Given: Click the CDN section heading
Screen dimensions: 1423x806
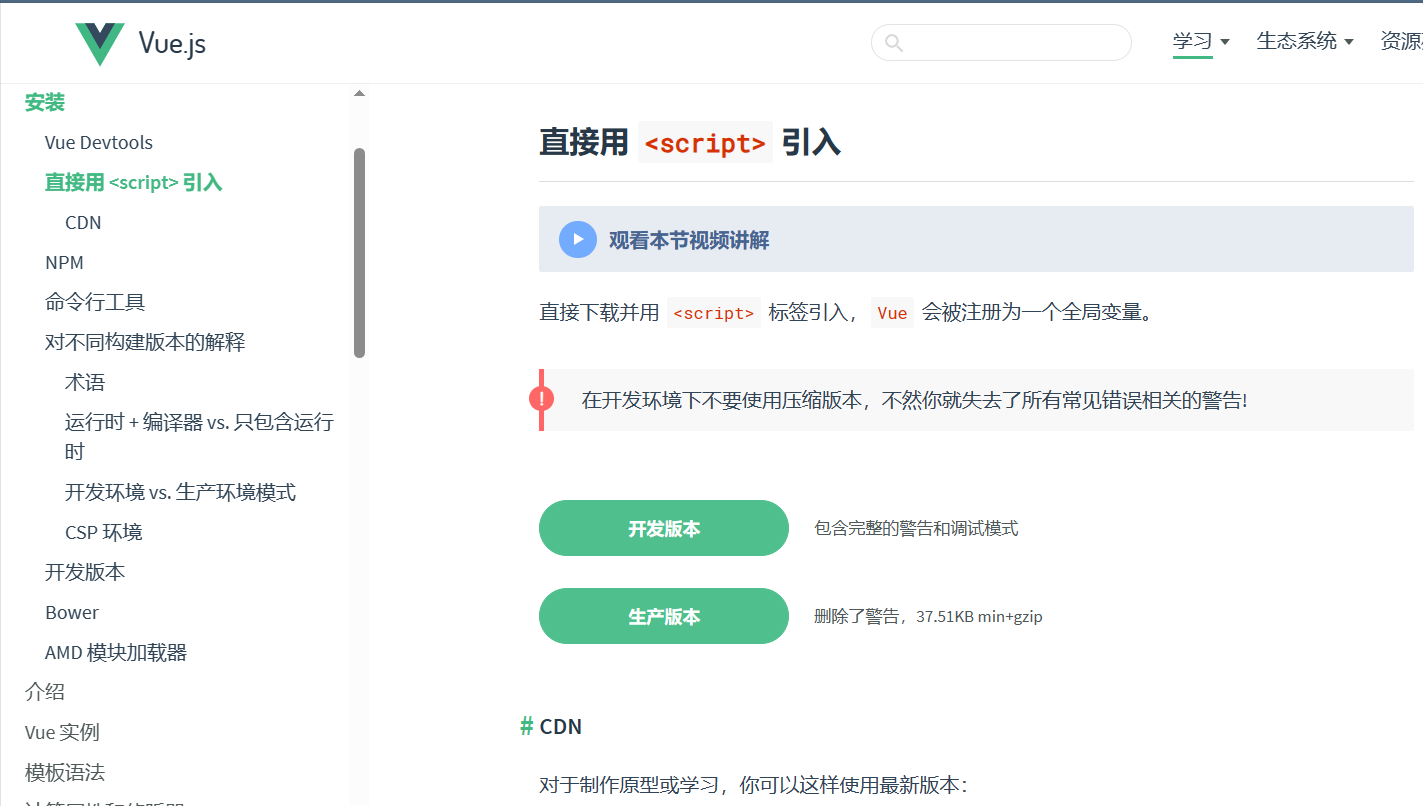Looking at the screenshot, I should tap(561, 727).
